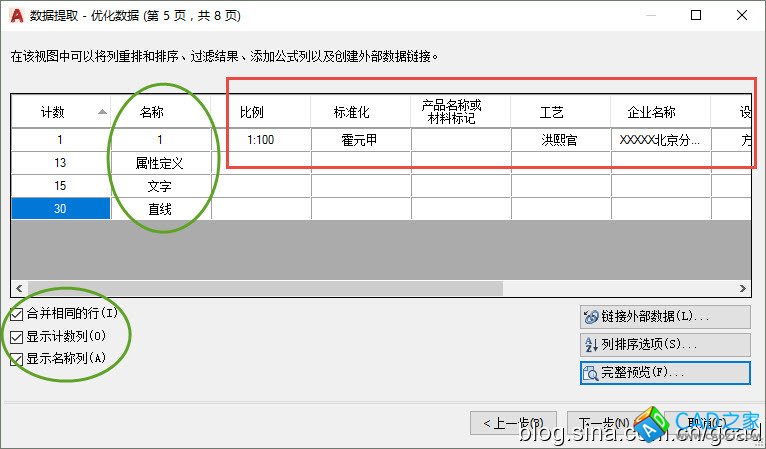The width and height of the screenshot is (766, 449).
Task: Click the 企业名称 column header
Action: click(651, 112)
